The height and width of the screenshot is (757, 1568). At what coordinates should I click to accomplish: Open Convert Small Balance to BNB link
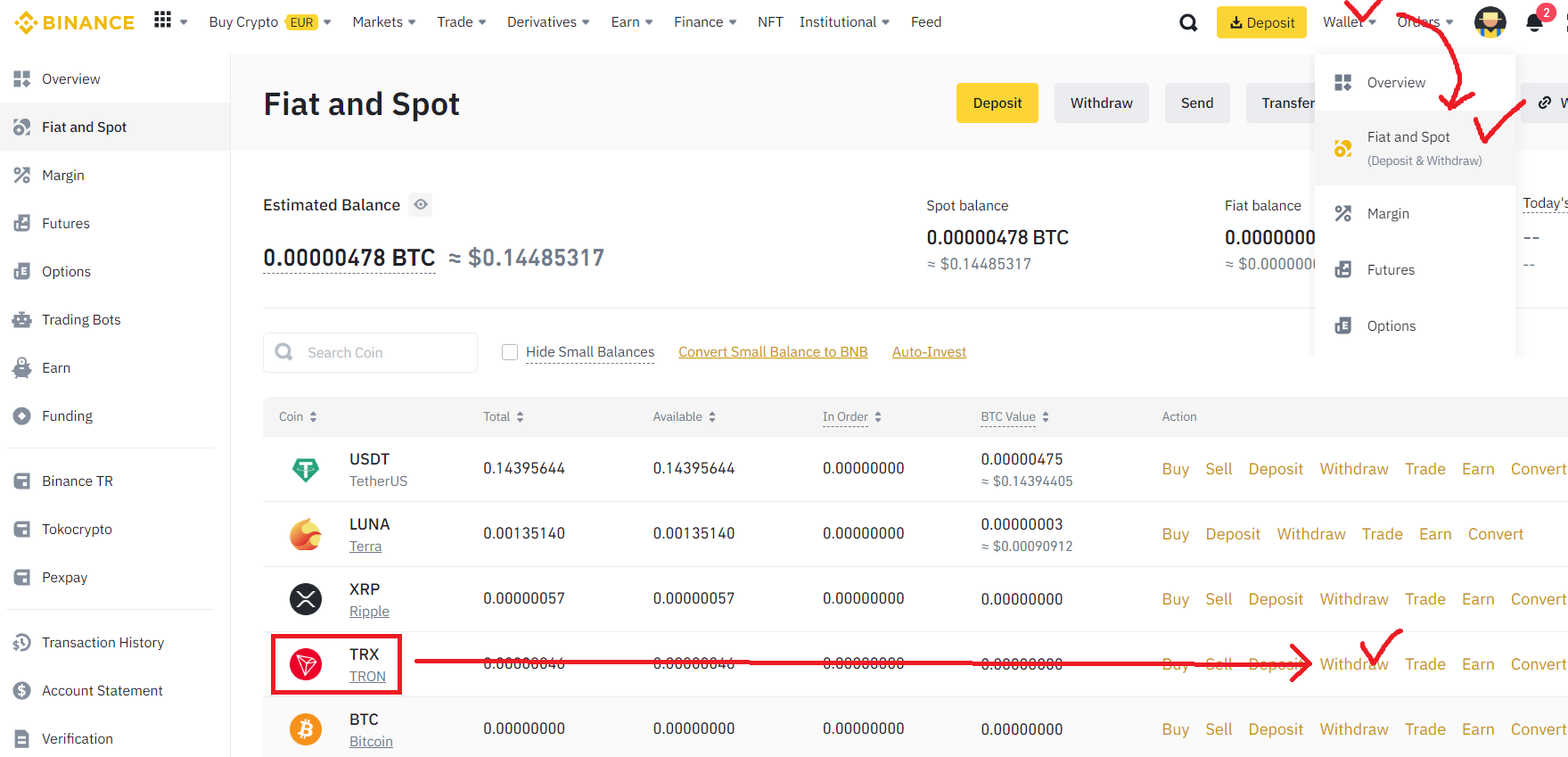[773, 352]
